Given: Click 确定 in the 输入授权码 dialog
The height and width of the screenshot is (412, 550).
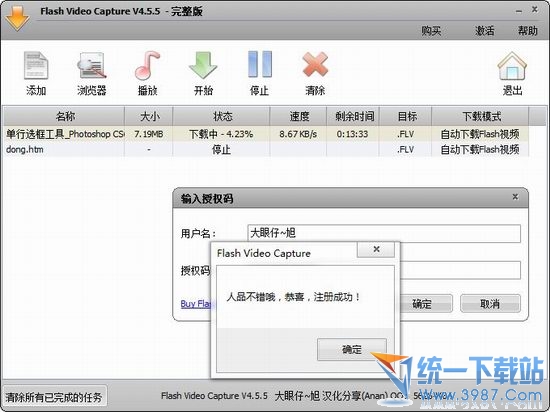Looking at the screenshot, I should pyautogui.click(x=426, y=303).
